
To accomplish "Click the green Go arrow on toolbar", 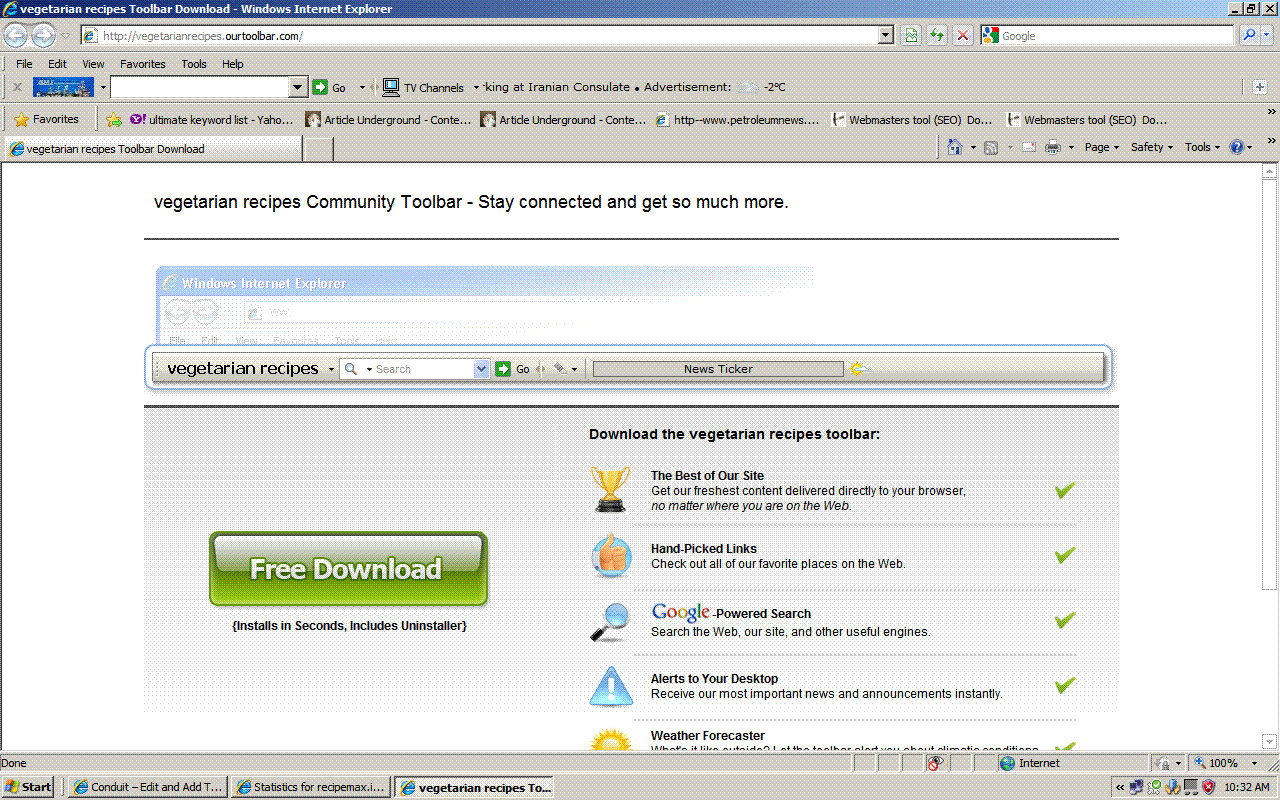I will point(320,87).
